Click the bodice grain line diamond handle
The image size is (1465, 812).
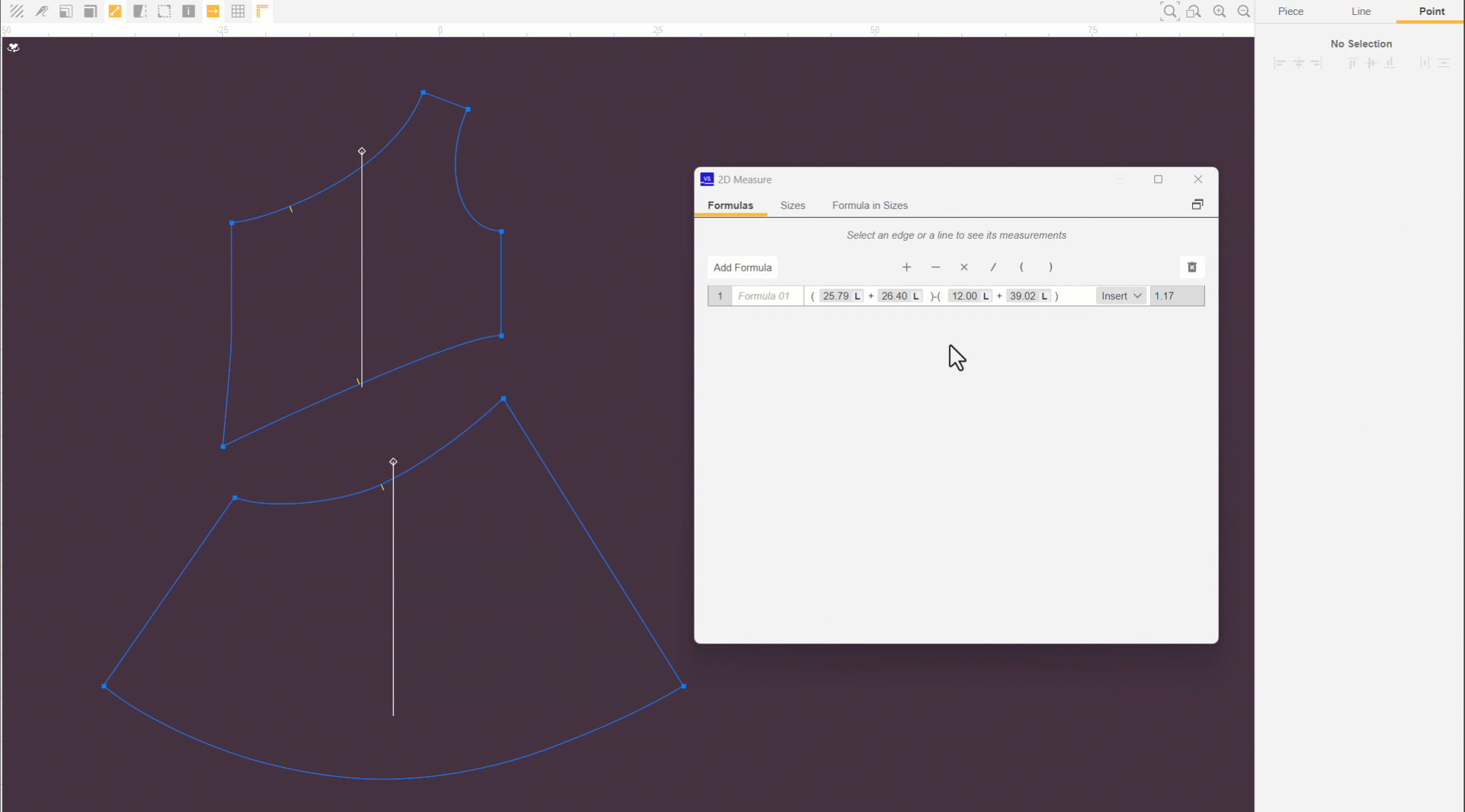click(x=362, y=151)
